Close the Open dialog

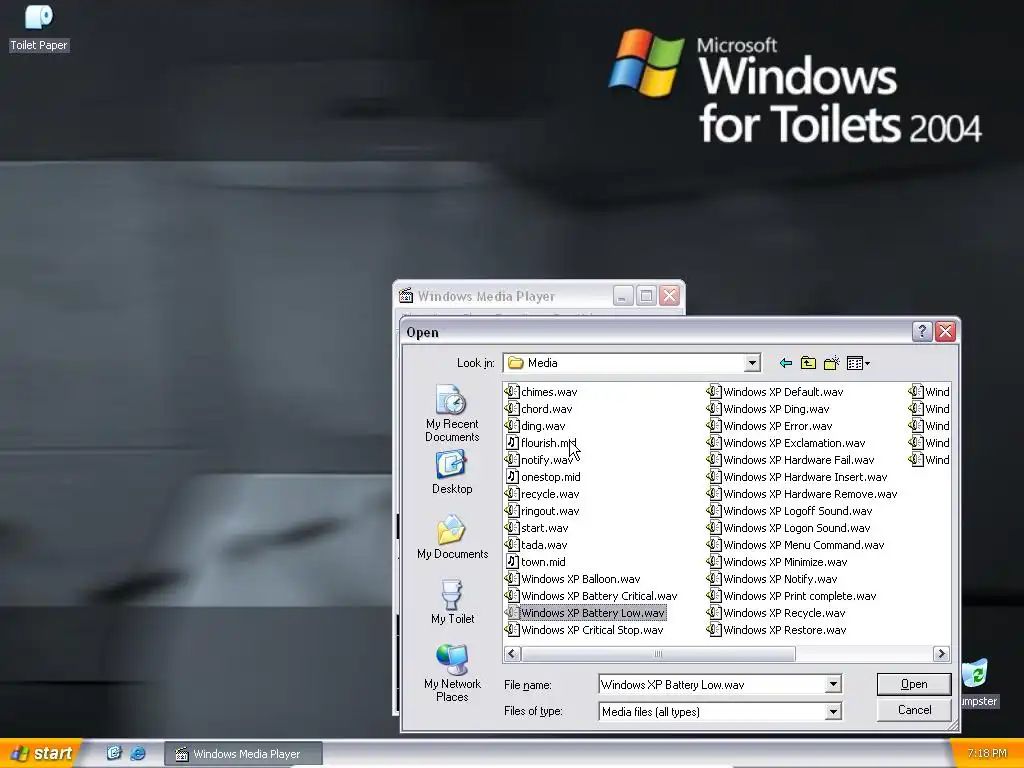(946, 332)
